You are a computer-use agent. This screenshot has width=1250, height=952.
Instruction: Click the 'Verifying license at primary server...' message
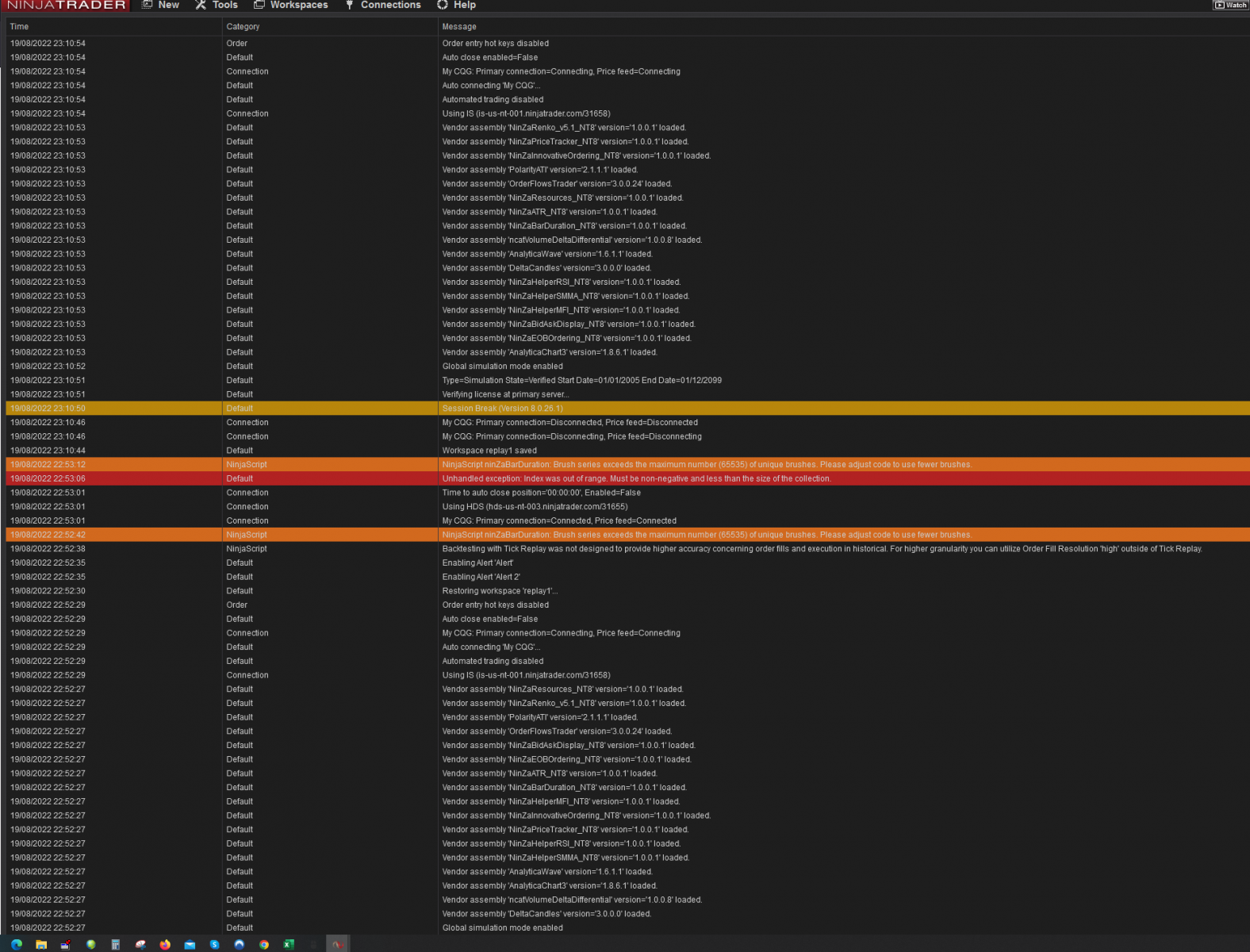click(505, 394)
